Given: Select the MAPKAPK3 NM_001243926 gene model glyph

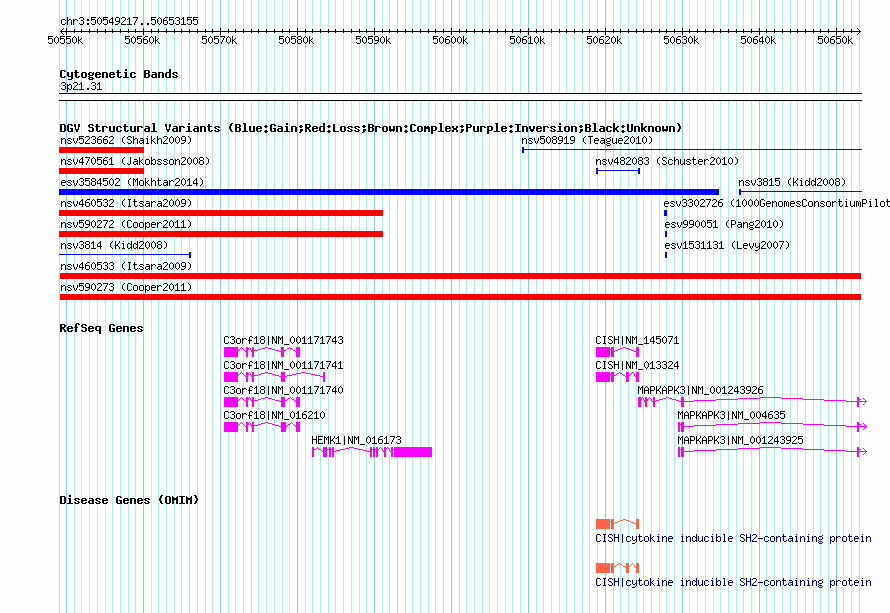Looking at the screenshot, I should tap(753, 402).
